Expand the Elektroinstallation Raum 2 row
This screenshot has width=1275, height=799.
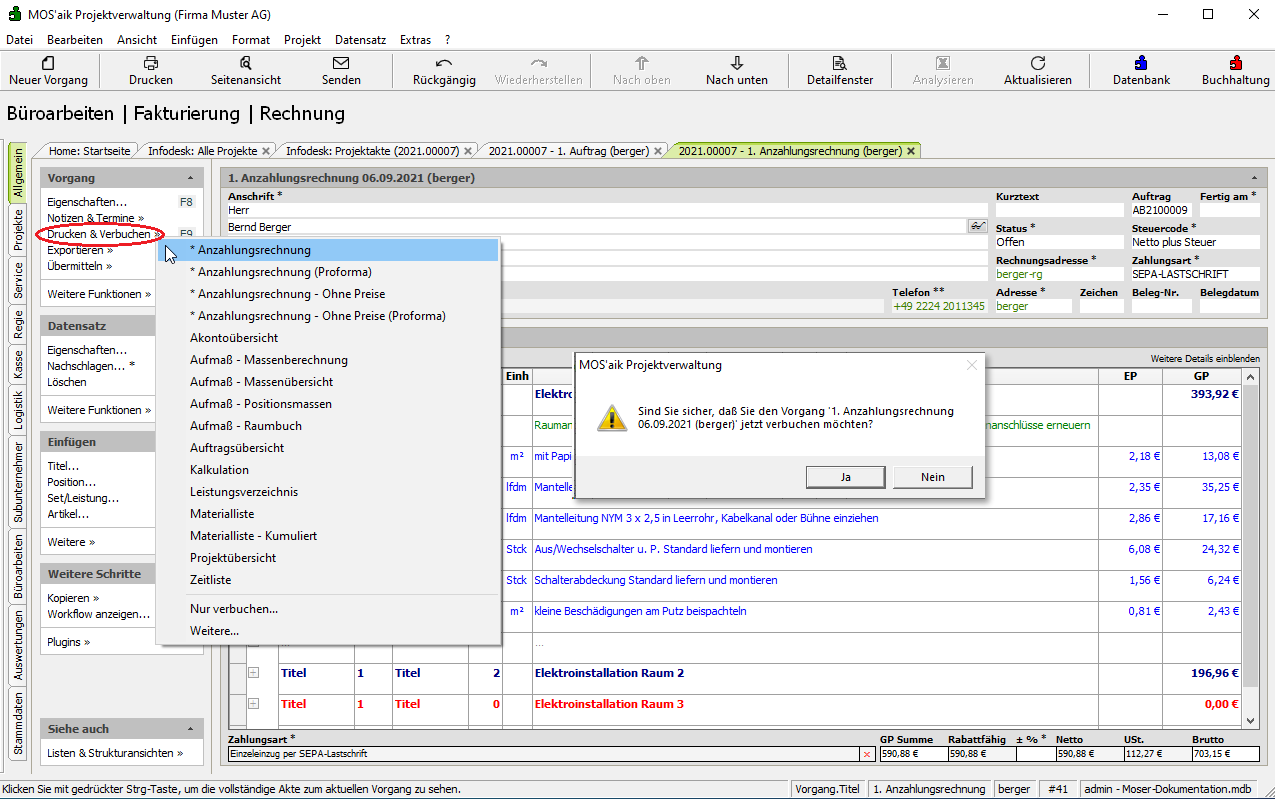[x=254, y=673]
